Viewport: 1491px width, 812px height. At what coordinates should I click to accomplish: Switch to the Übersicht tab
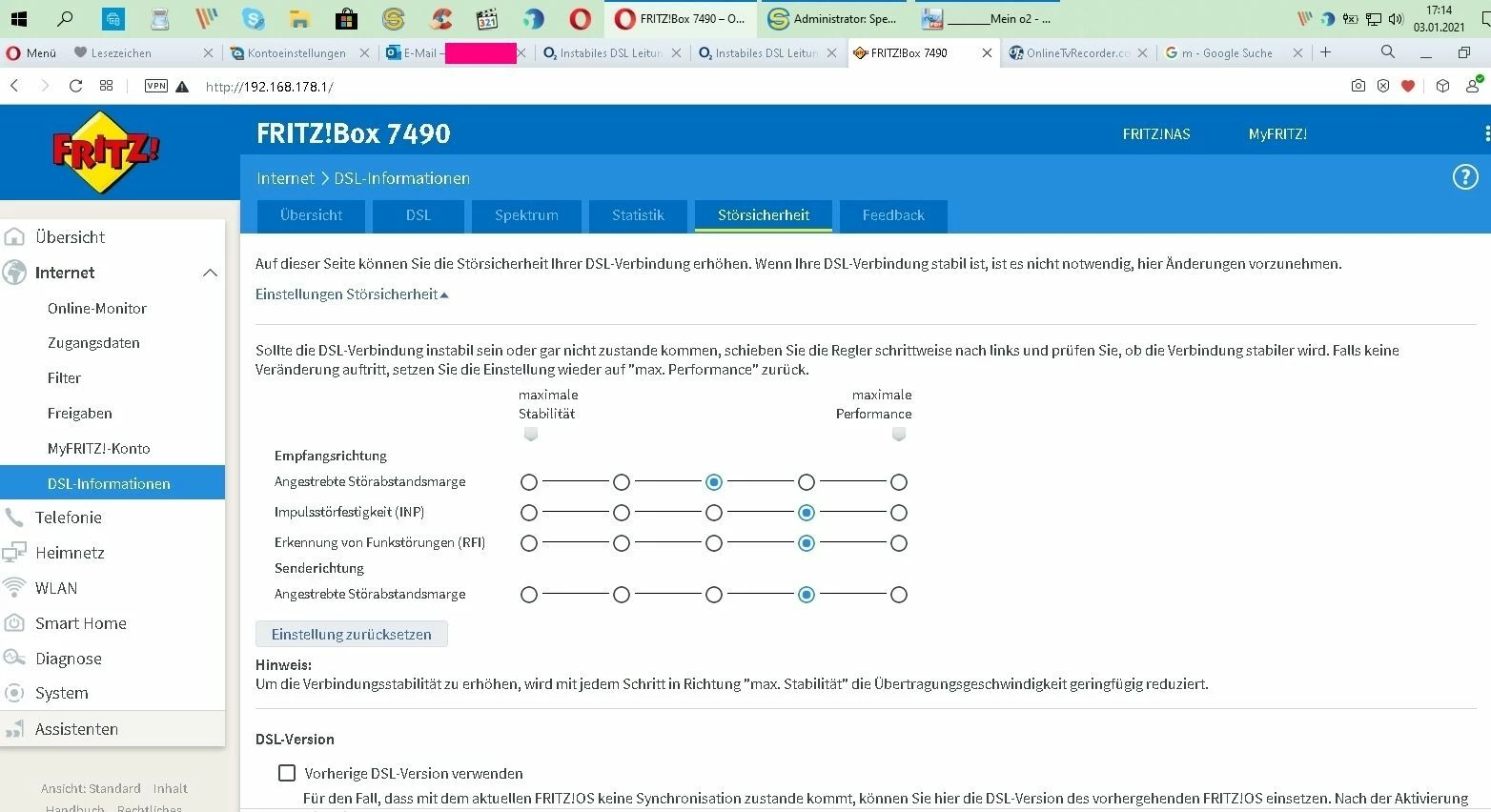(312, 215)
